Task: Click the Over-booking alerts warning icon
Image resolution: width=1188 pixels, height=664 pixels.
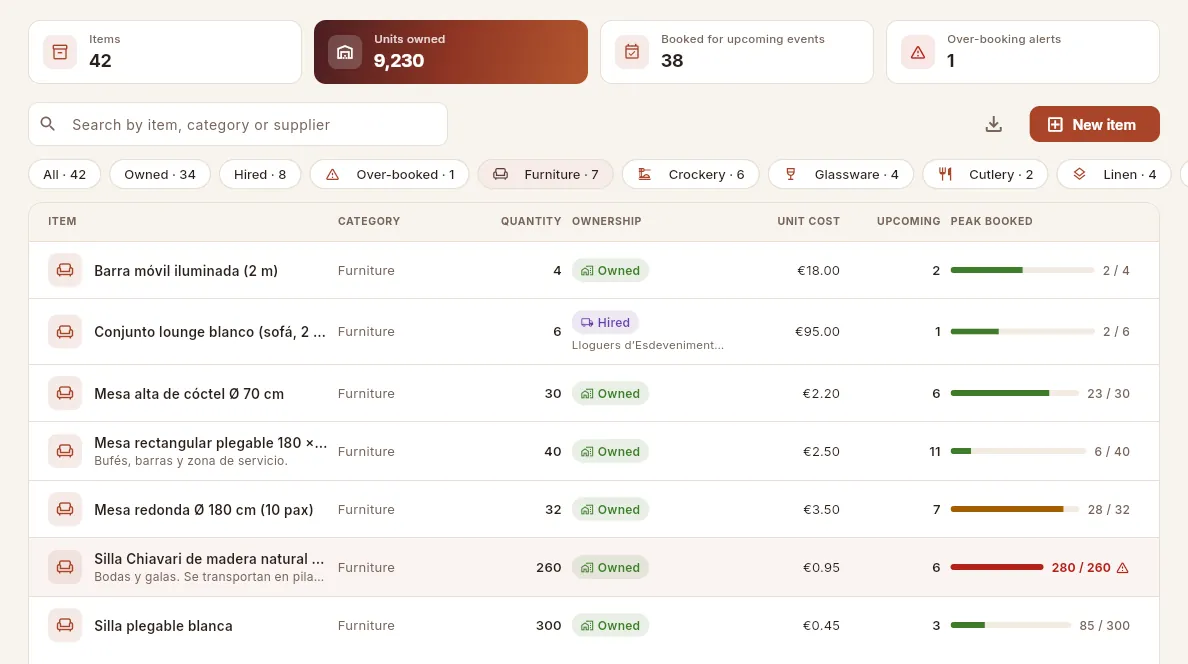Action: pyautogui.click(x=918, y=52)
